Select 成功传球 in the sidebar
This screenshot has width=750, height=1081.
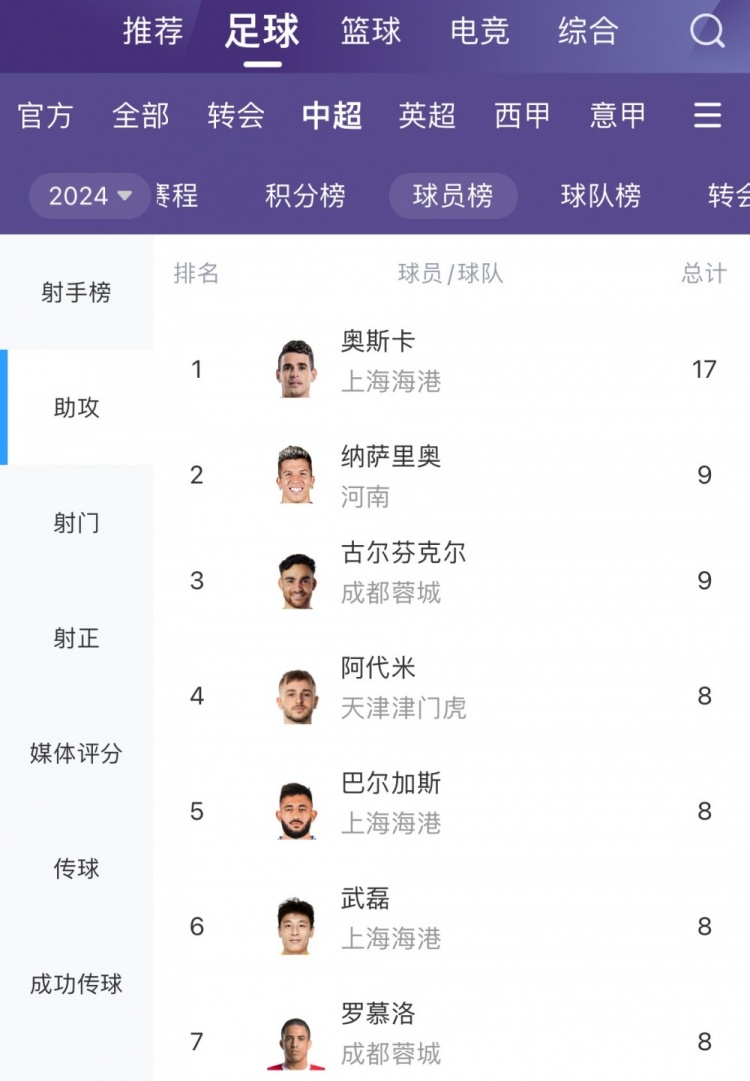click(x=77, y=983)
